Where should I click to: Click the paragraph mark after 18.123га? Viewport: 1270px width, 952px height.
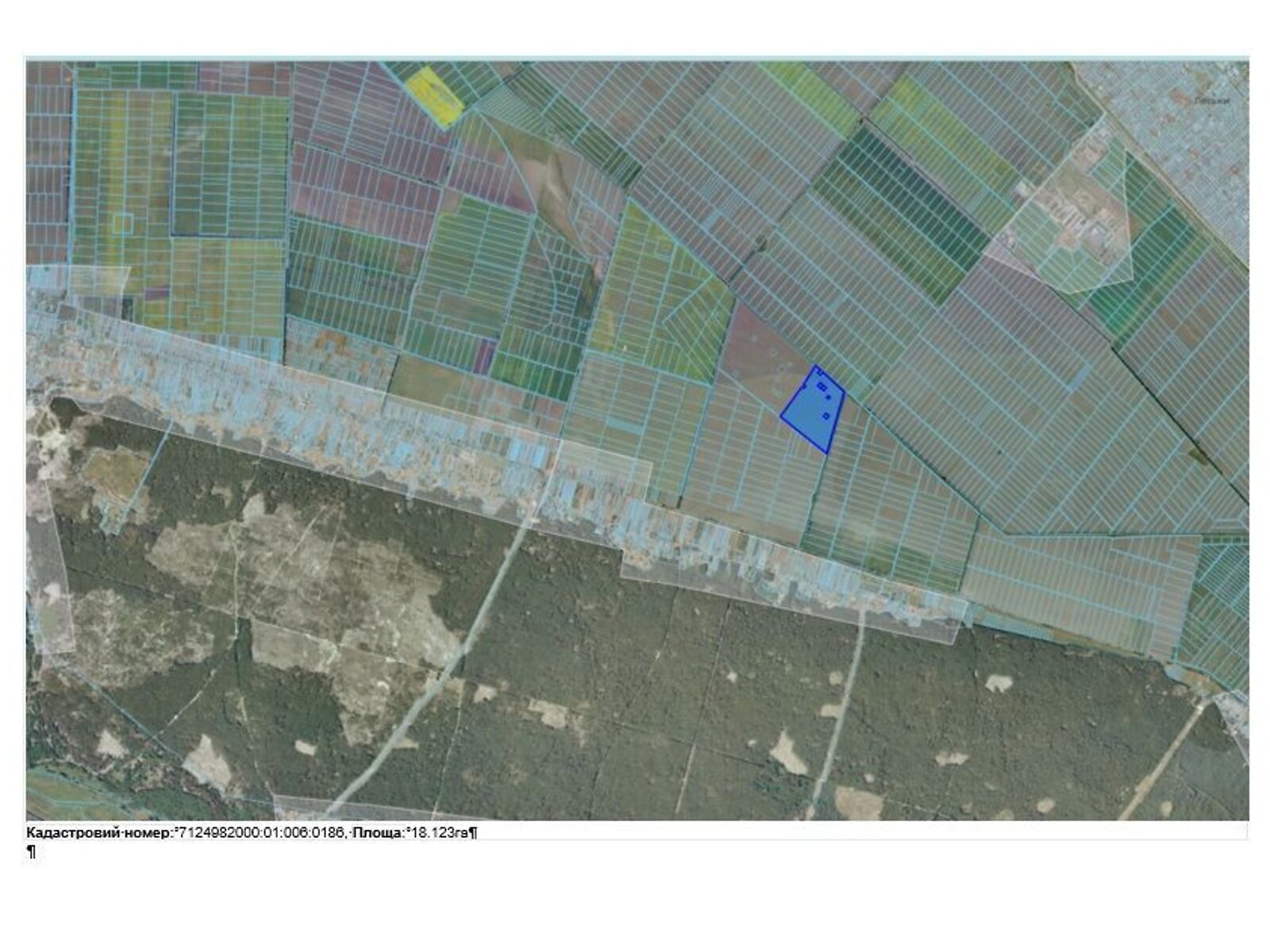pos(473,832)
